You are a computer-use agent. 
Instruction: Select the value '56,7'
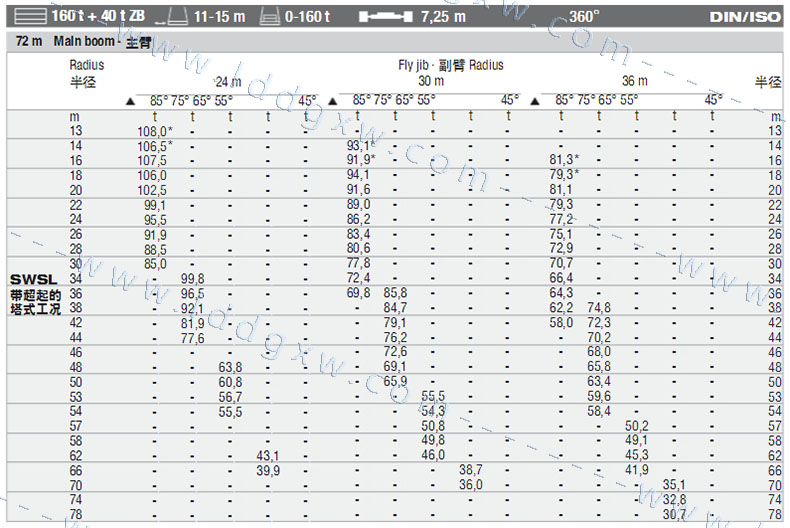tap(230, 398)
